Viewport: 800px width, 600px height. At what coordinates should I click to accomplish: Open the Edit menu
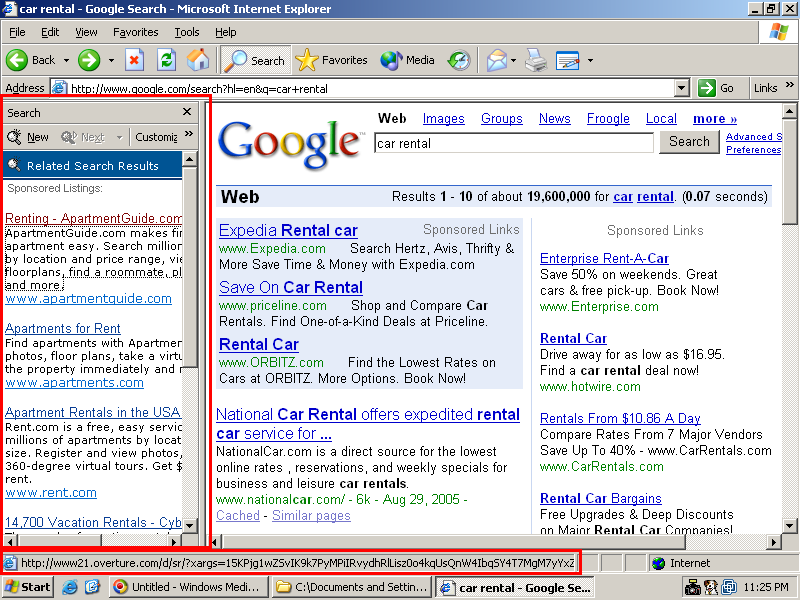(49, 32)
